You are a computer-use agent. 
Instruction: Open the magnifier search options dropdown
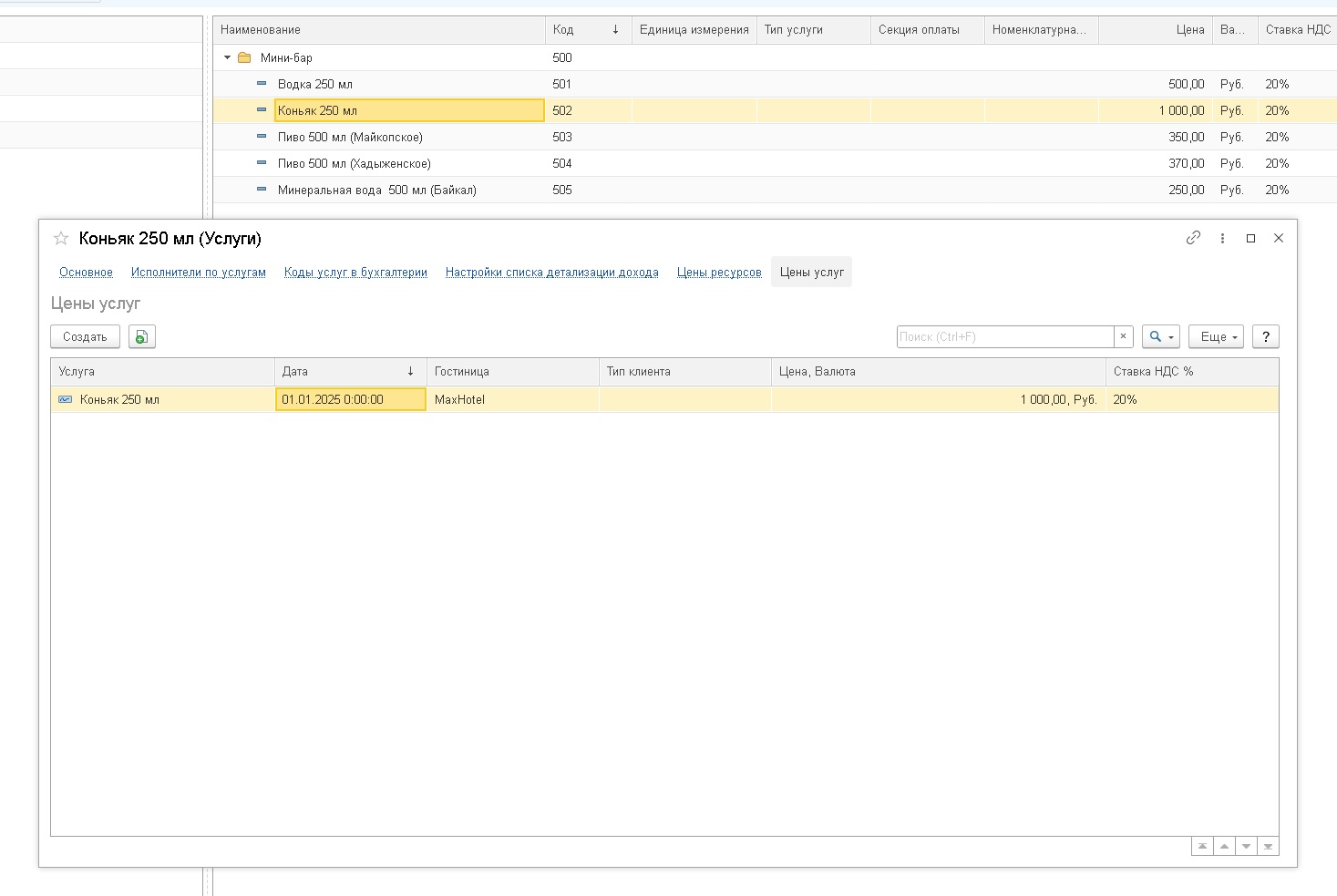pyautogui.click(x=1160, y=337)
